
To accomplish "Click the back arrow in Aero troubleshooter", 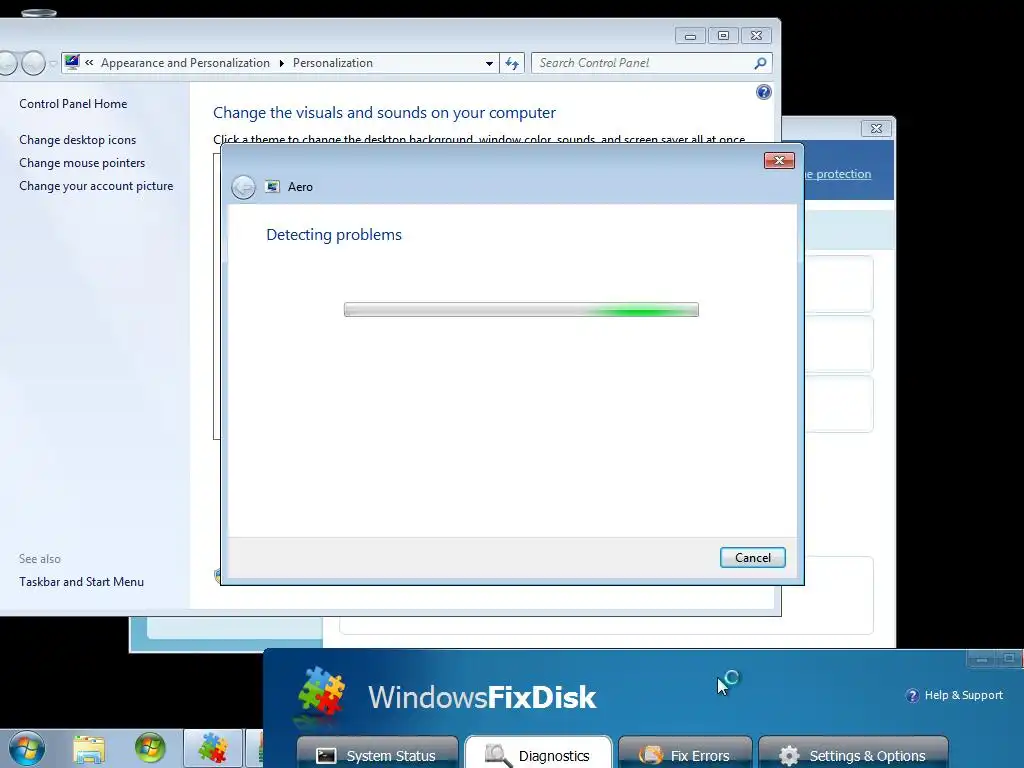I will click(x=244, y=187).
